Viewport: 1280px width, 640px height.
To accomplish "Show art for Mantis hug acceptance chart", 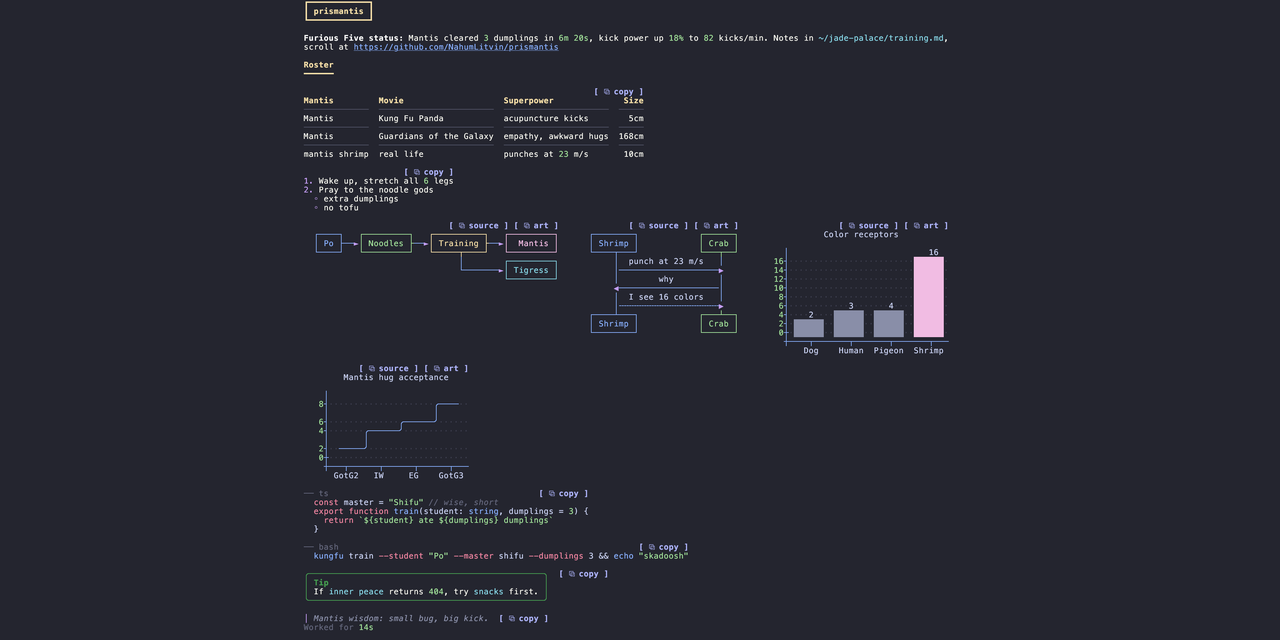I will pyautogui.click(x=447, y=369).
